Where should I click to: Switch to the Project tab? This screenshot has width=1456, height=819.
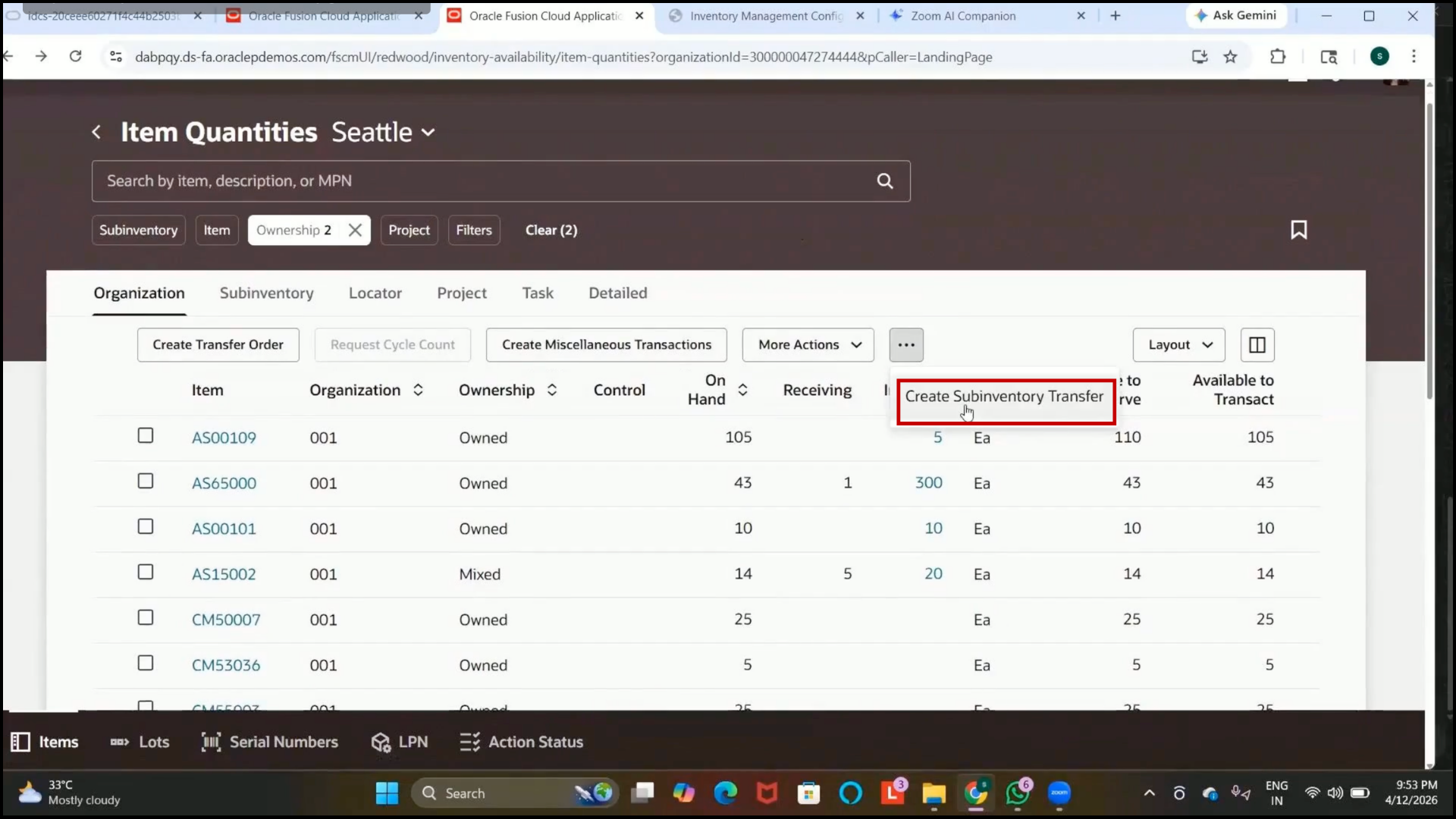pos(462,293)
